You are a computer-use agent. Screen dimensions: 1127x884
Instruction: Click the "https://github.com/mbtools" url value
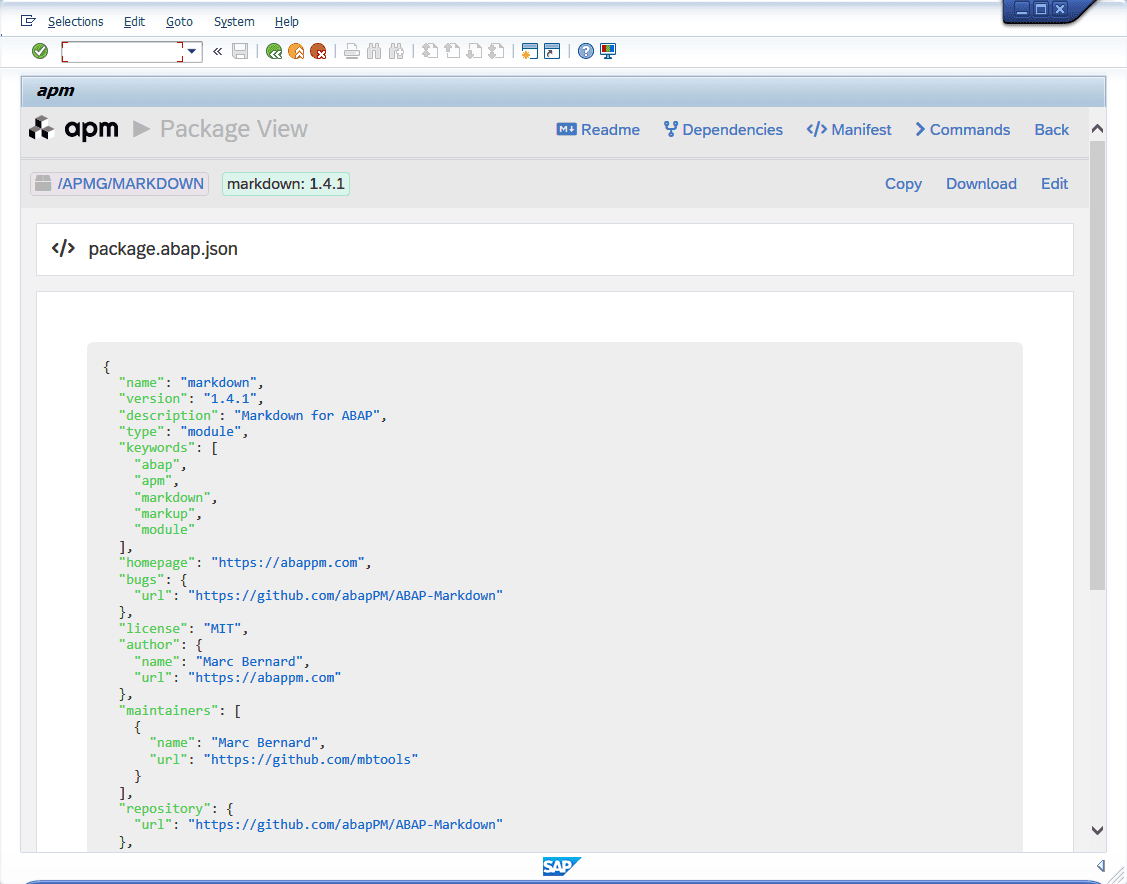pos(311,760)
